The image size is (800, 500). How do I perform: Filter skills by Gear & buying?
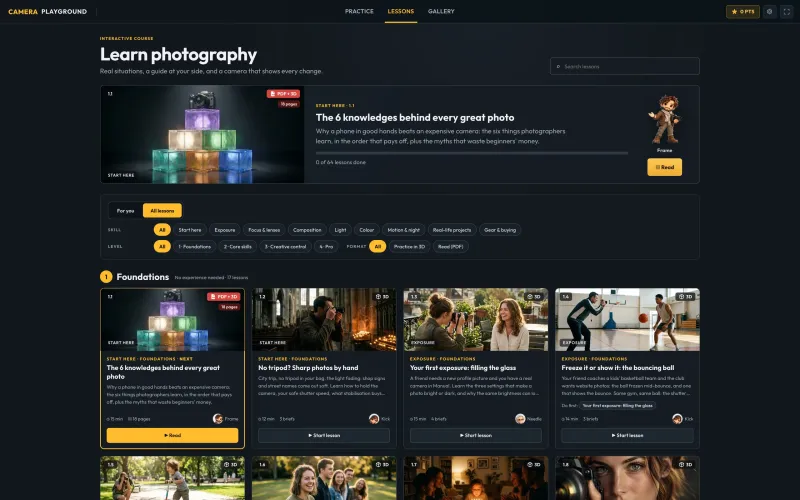[x=500, y=230]
